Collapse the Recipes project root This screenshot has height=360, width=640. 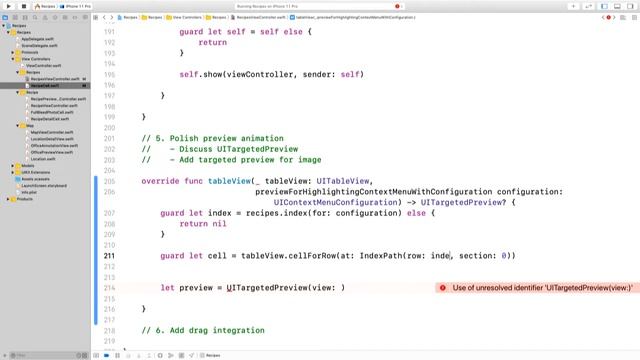(4, 26)
